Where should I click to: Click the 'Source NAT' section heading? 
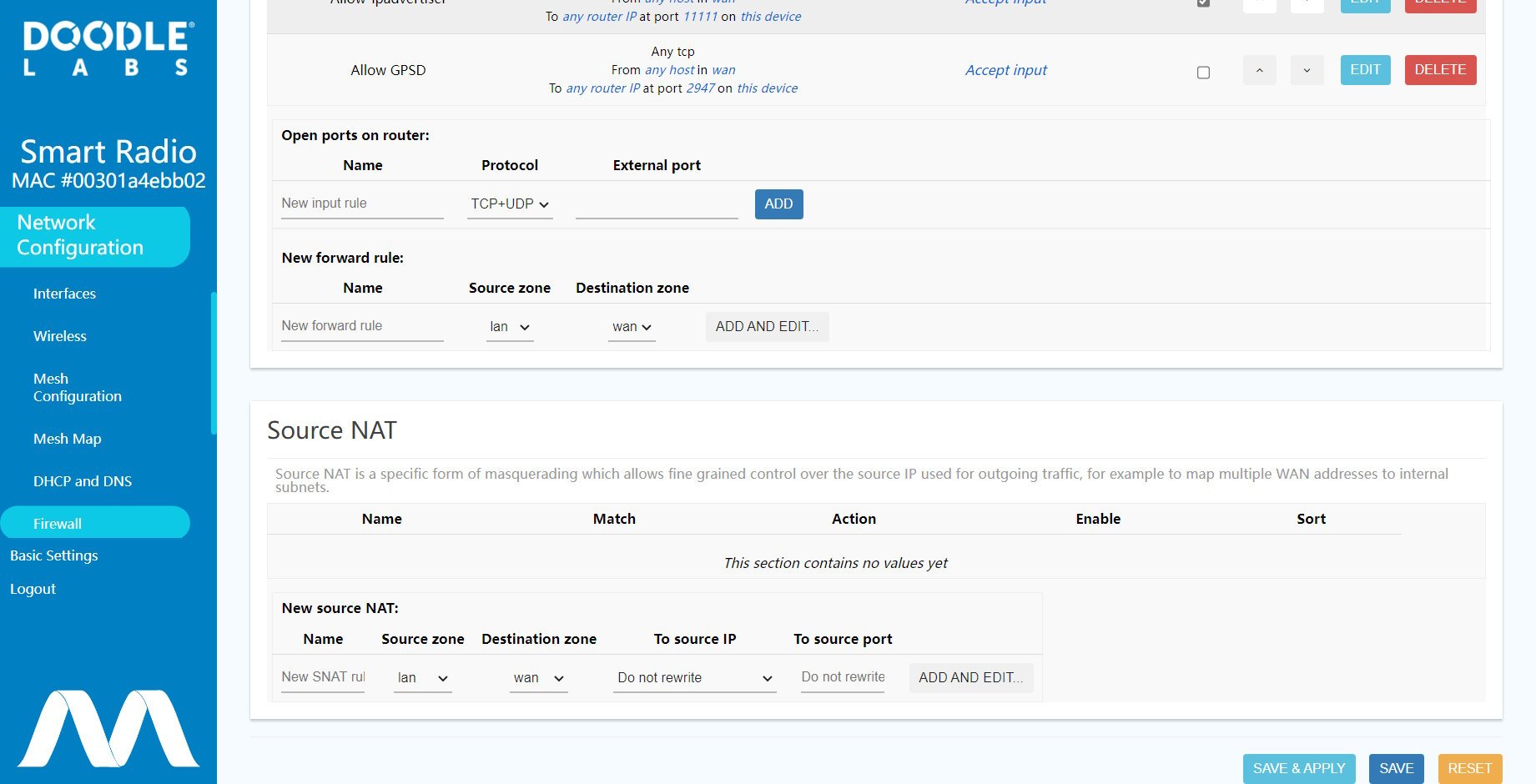point(332,430)
